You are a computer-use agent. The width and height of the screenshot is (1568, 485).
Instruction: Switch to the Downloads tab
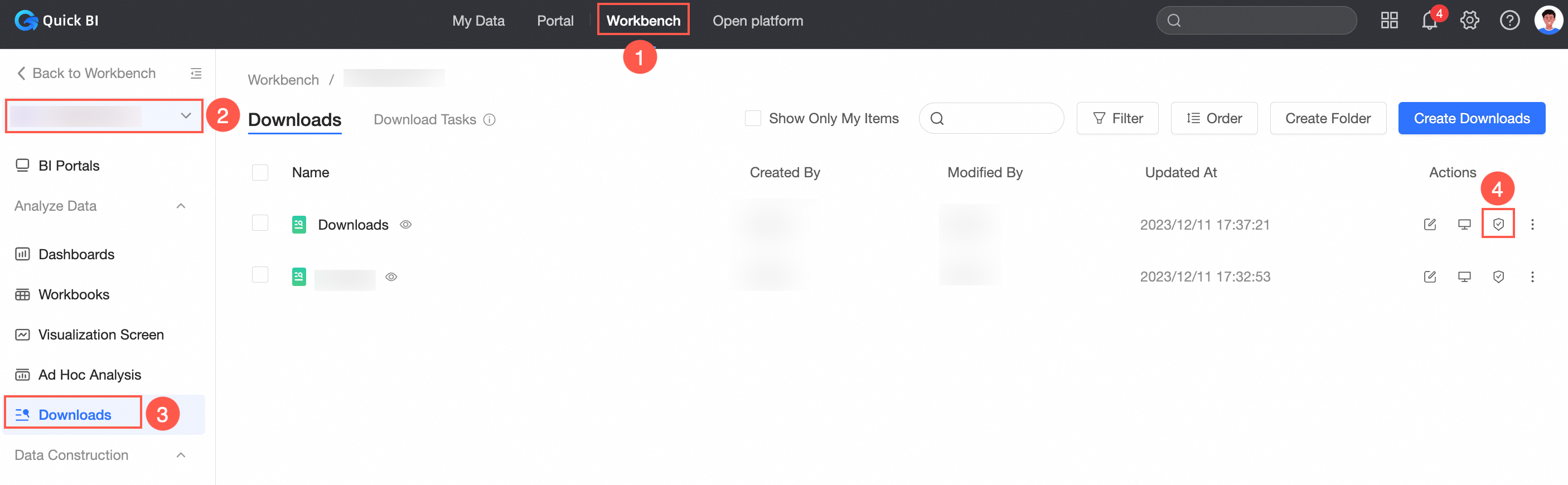[294, 119]
